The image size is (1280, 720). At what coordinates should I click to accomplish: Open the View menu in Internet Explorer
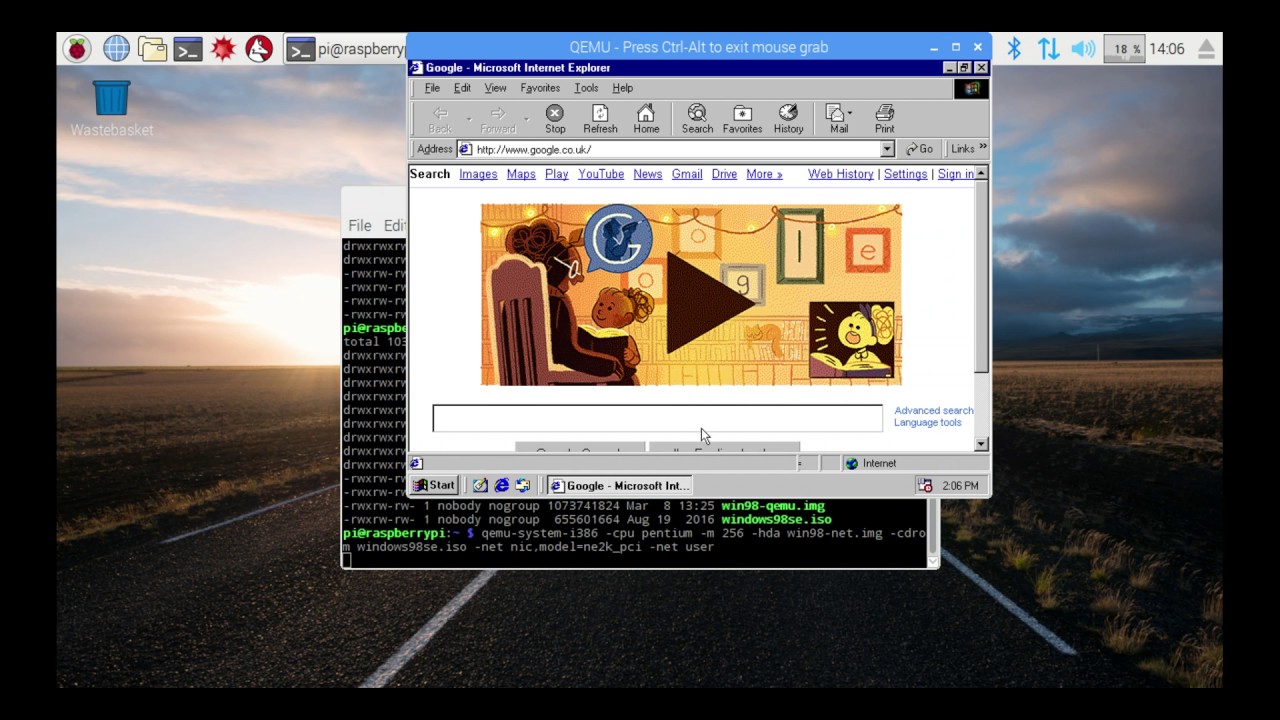click(495, 88)
